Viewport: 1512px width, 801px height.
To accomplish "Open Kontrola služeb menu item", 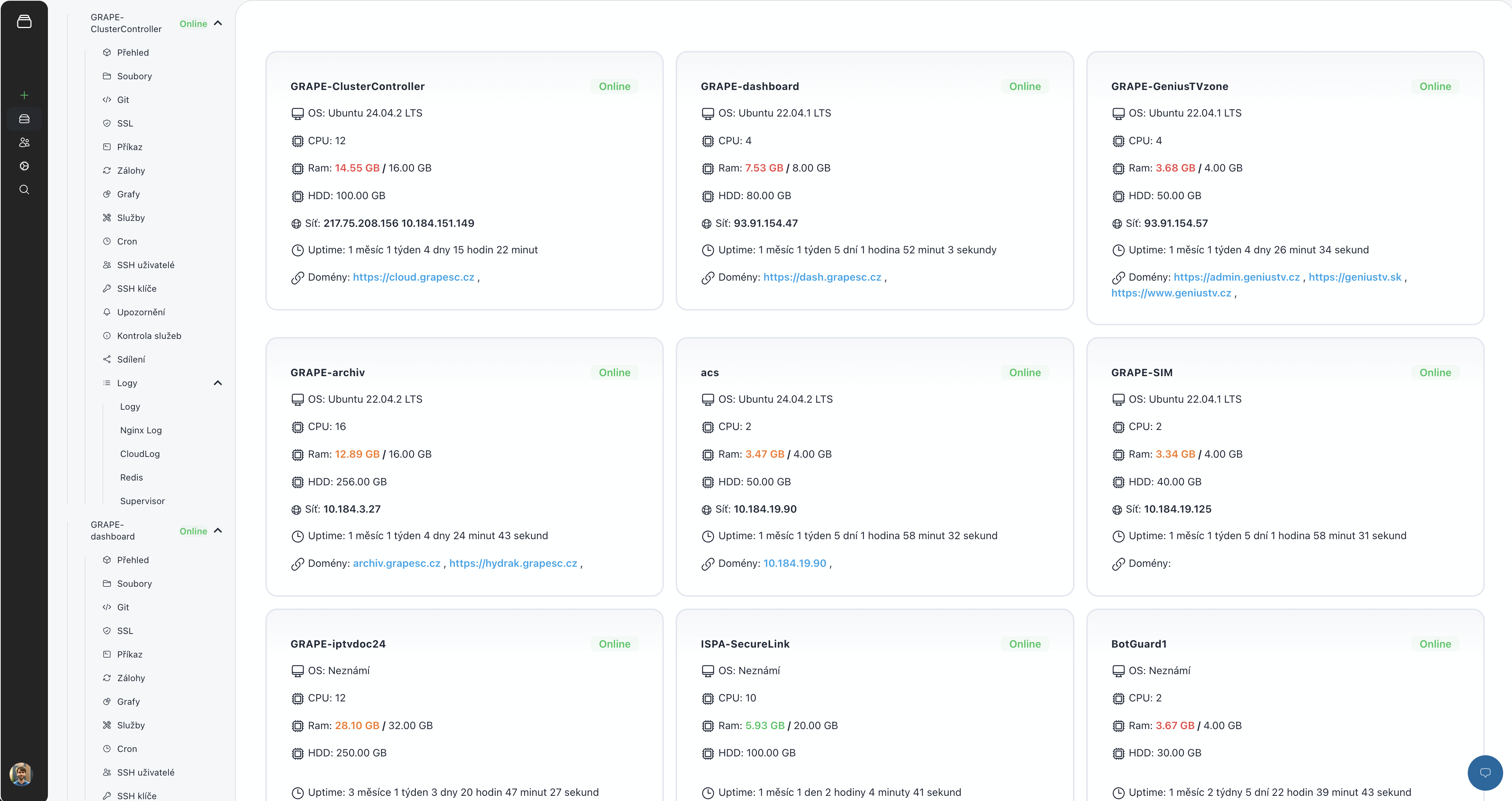I will click(x=149, y=336).
